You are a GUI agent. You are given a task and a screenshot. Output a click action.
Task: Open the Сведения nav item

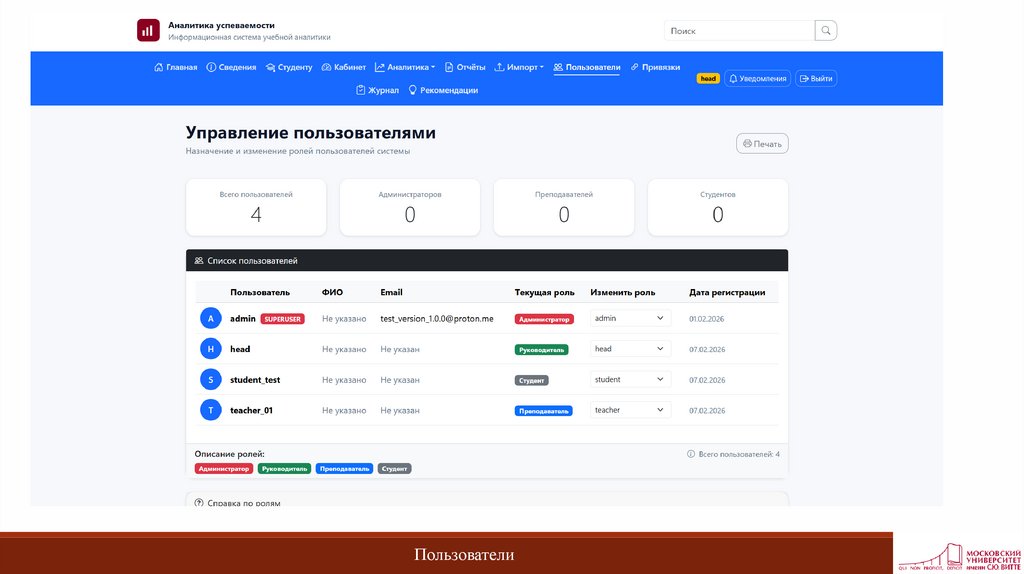(x=231, y=67)
